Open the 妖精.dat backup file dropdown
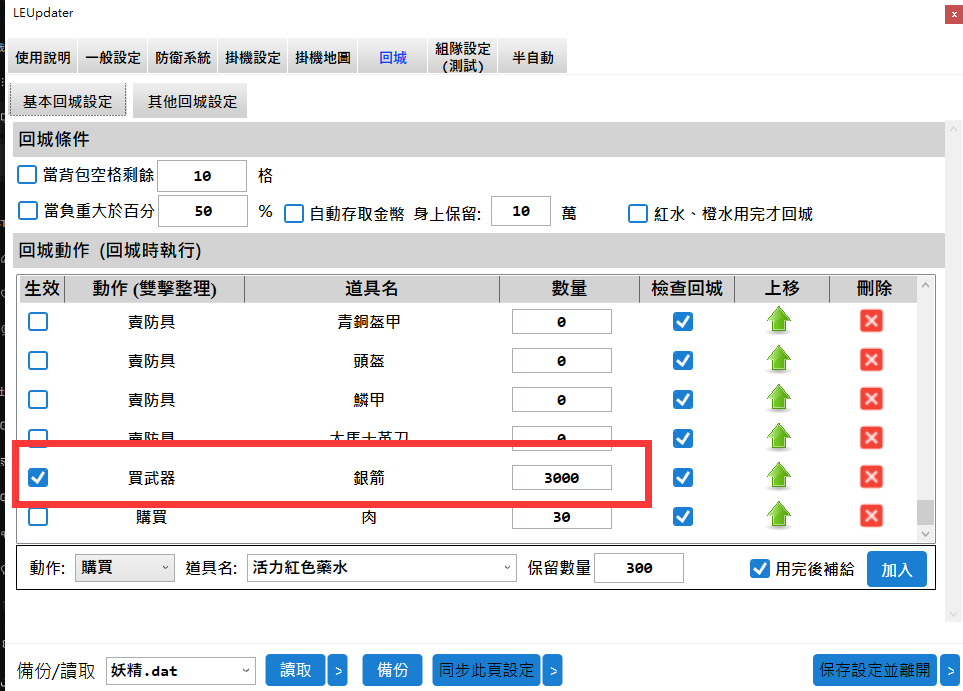Screen dimensions: 963x691 [x=181, y=670]
